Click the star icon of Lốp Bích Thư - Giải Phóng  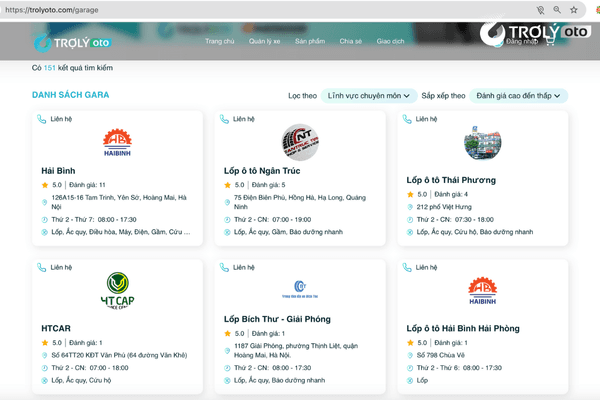click(227, 333)
